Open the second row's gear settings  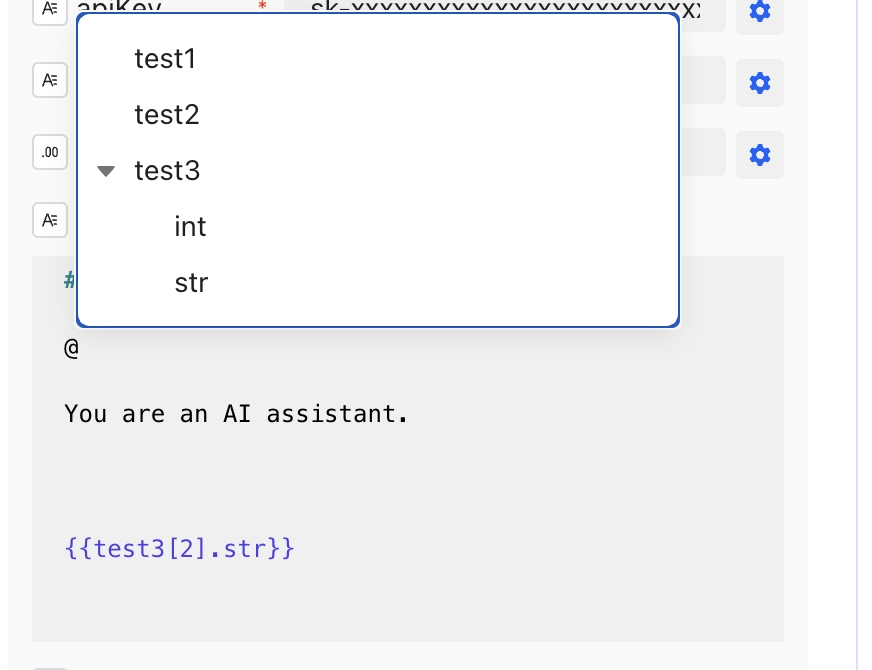(760, 83)
